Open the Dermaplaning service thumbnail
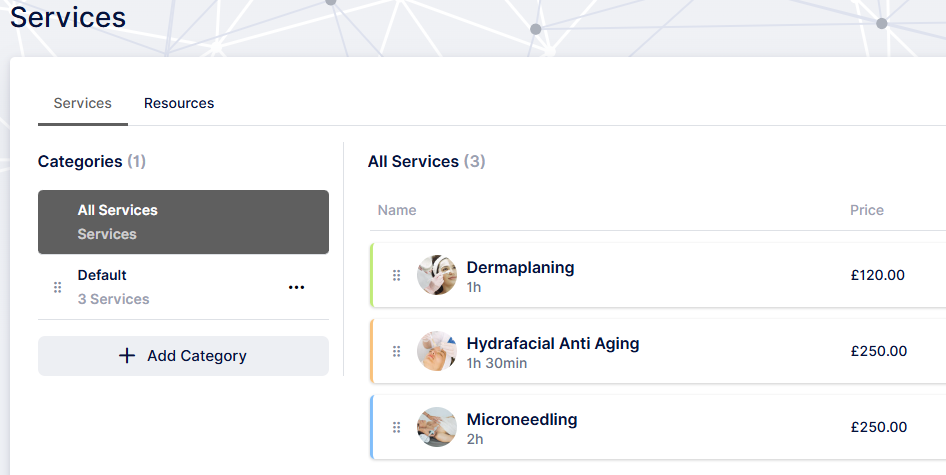The width and height of the screenshot is (946, 475). (437, 275)
